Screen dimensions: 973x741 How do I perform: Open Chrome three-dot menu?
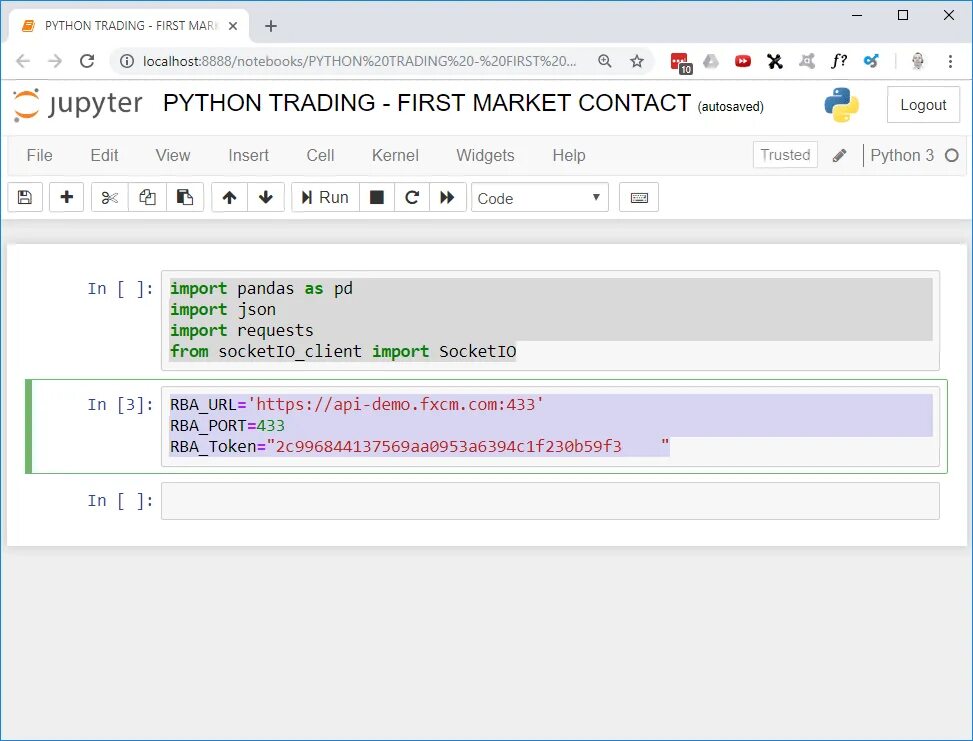(950, 61)
